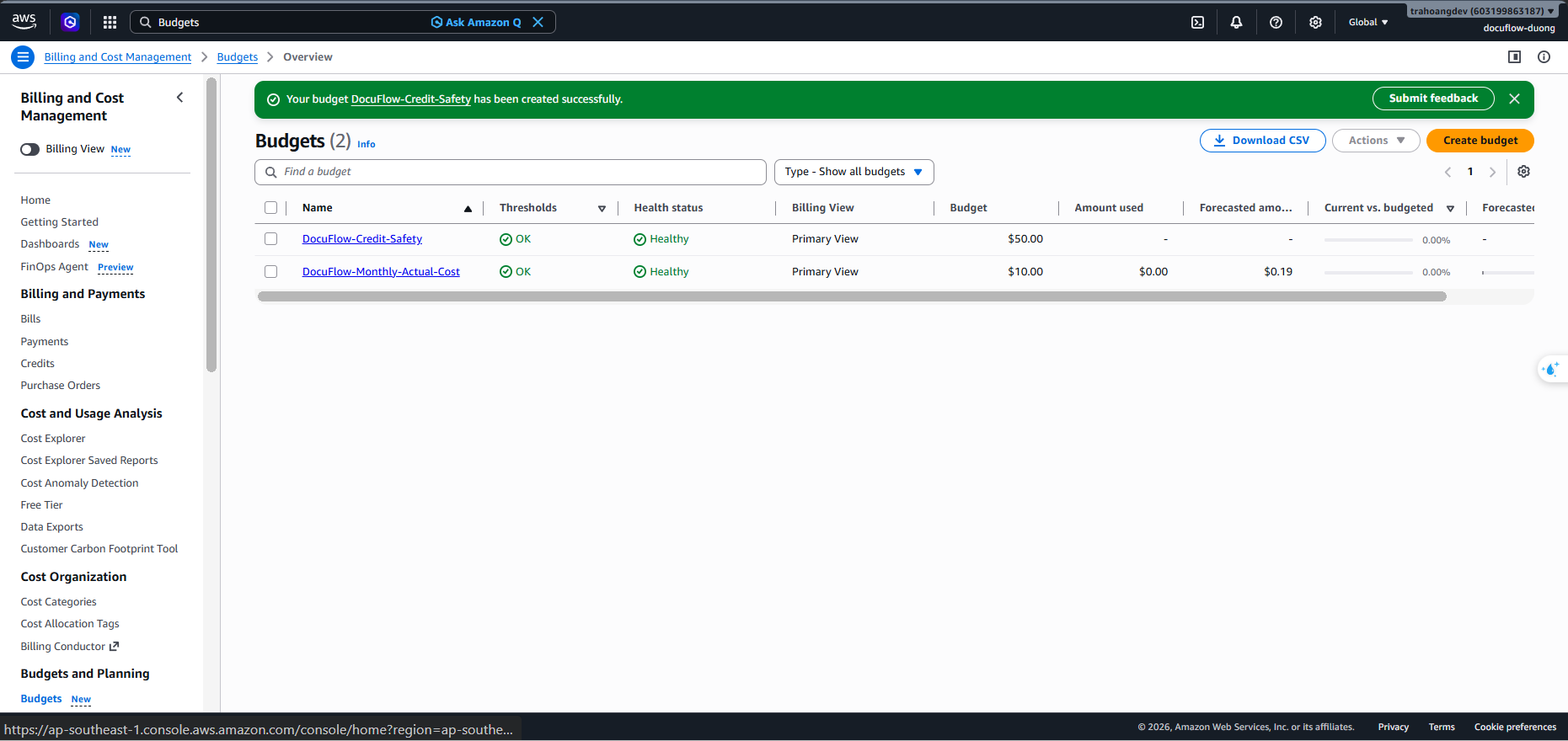This screenshot has height=741, width=1568.
Task: Open the Info link beside Budgets heading
Action: click(367, 144)
